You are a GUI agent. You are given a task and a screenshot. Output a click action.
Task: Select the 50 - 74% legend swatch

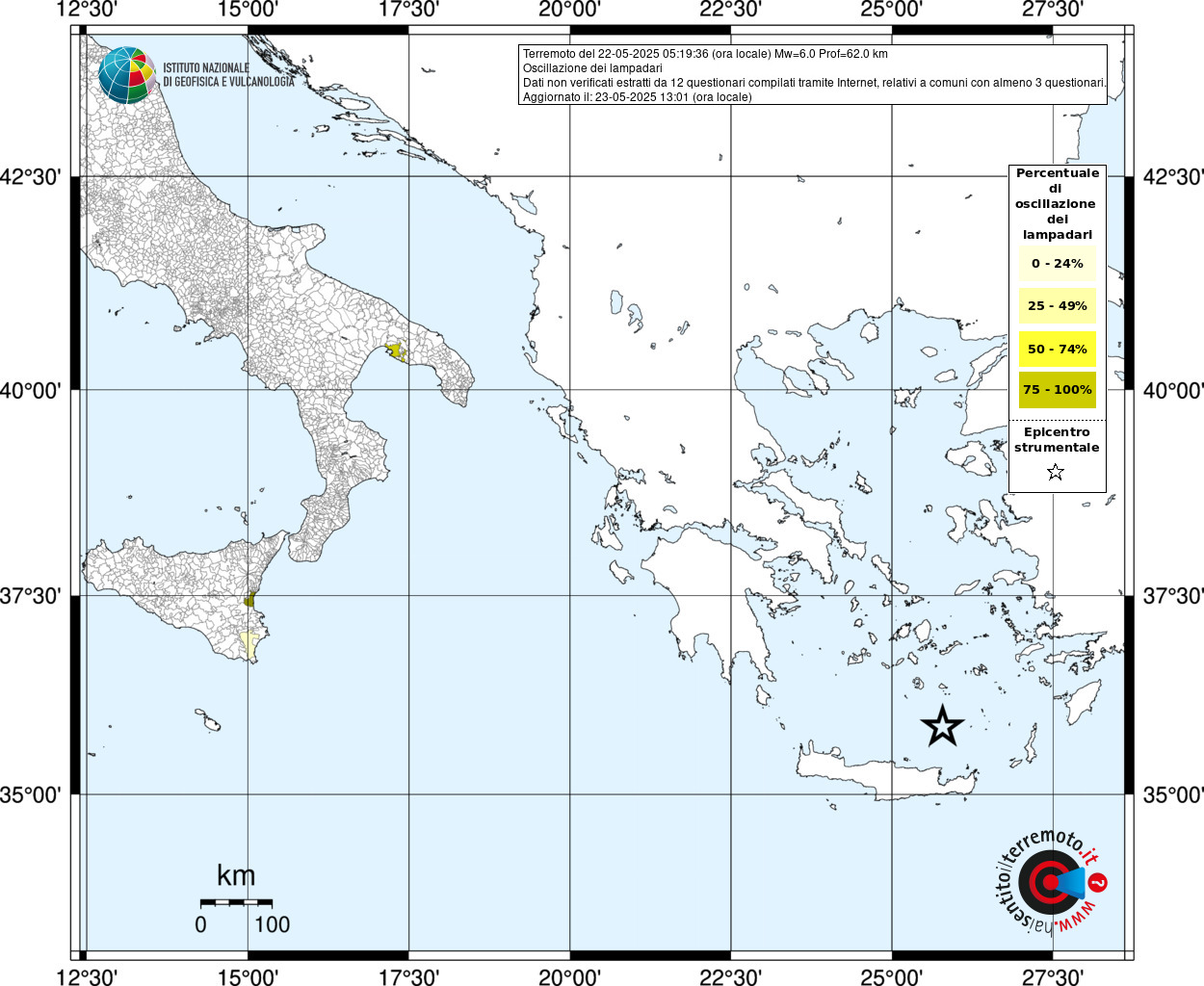(1058, 350)
